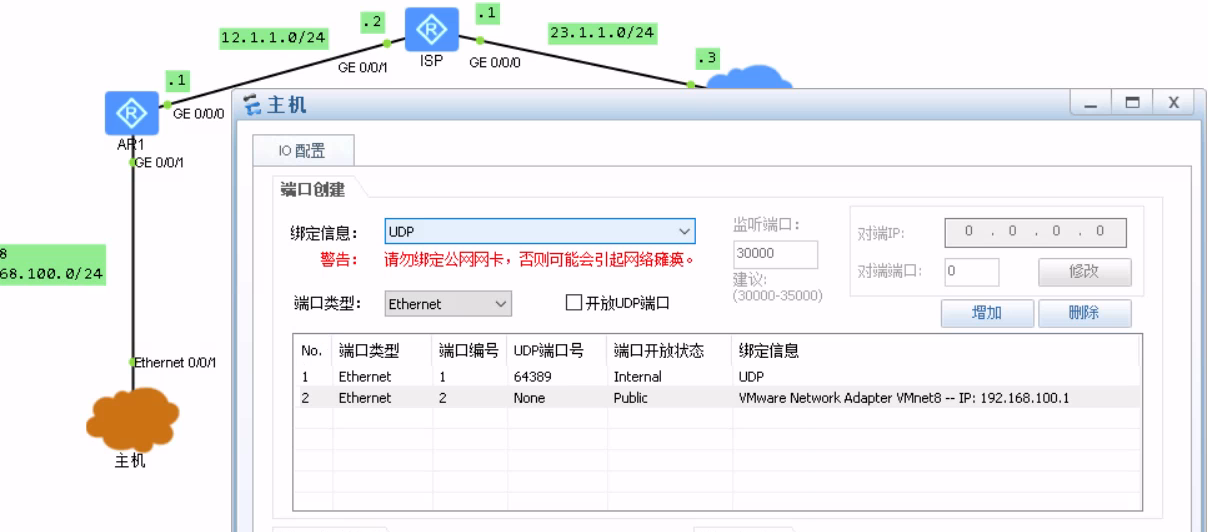Click the 对端端口 input field
The height and width of the screenshot is (532, 1208).
[971, 271]
